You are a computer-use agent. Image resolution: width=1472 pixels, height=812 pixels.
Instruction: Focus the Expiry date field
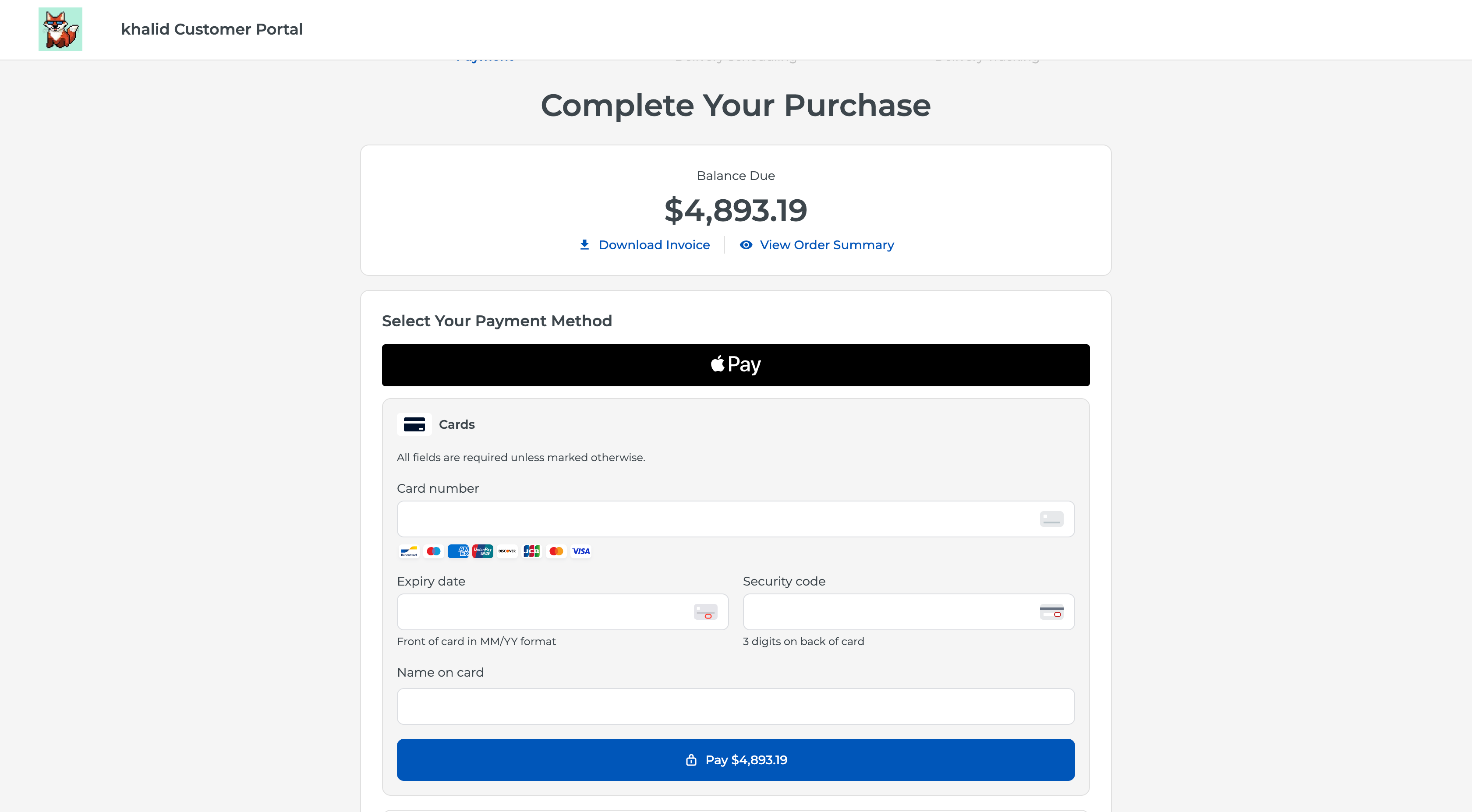(562, 612)
